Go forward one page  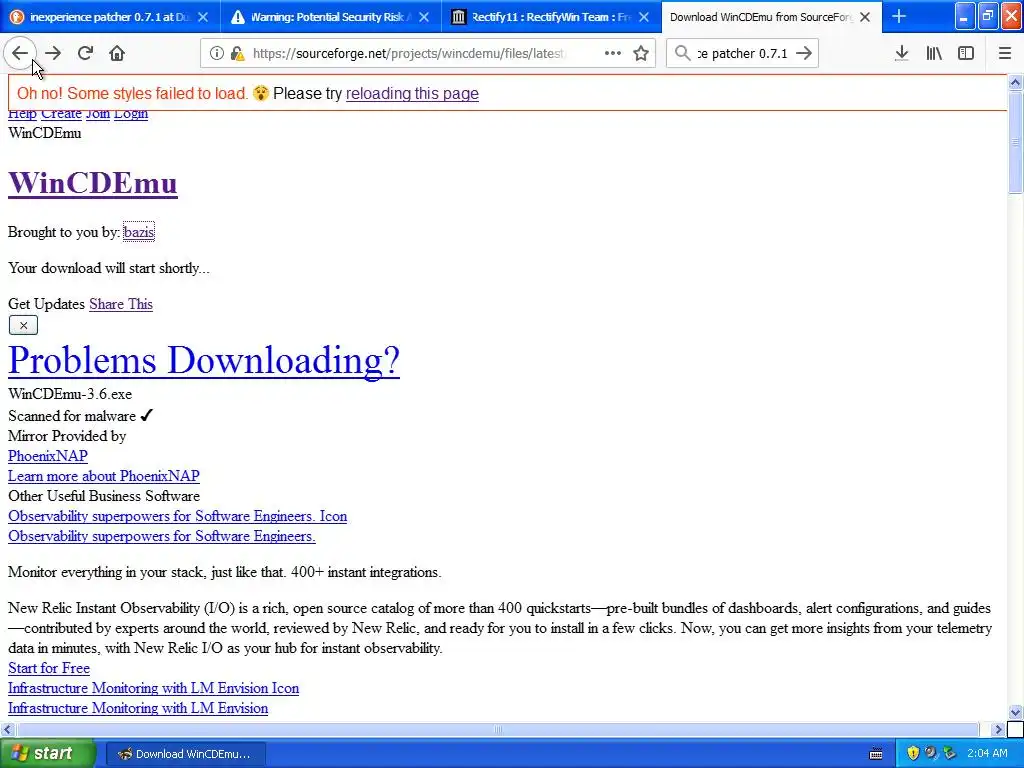coord(53,54)
